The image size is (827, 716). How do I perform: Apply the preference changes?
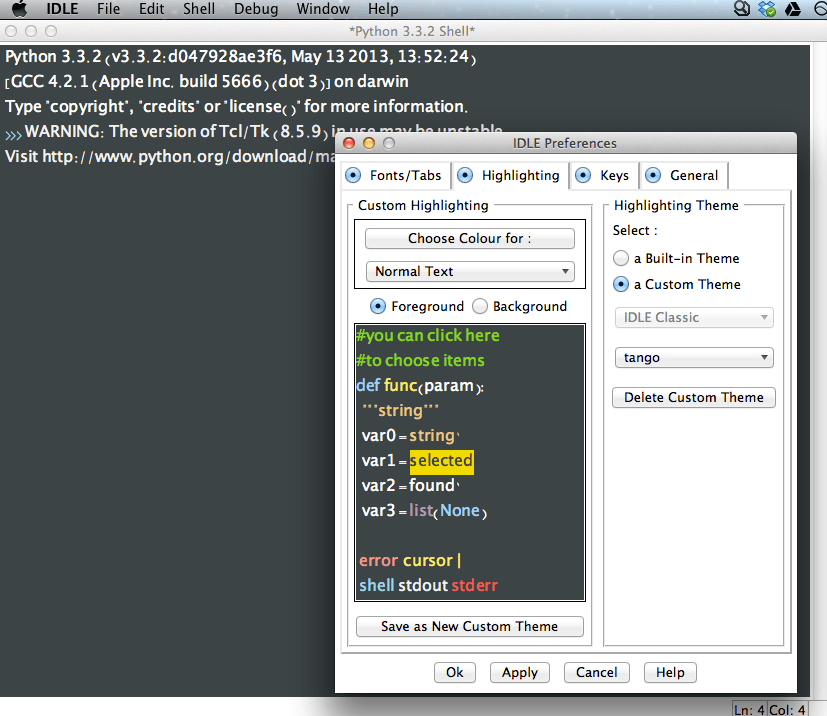pyautogui.click(x=519, y=672)
